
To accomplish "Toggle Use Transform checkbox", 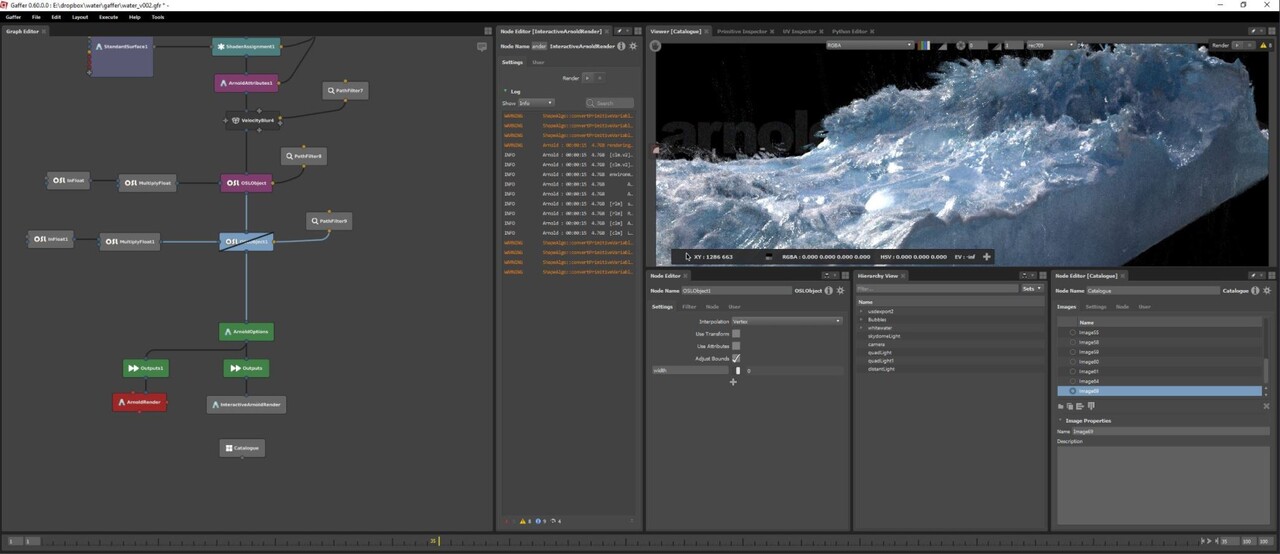I will click(736, 333).
